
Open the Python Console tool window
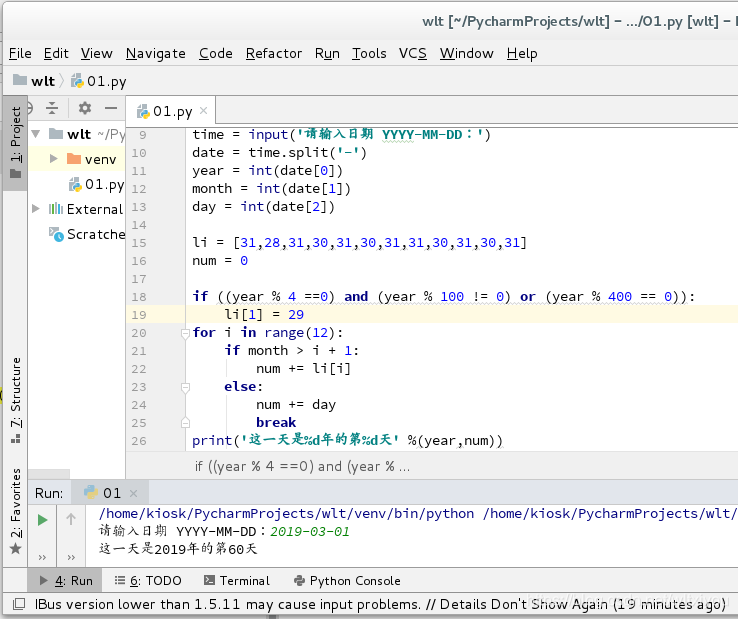(347, 580)
